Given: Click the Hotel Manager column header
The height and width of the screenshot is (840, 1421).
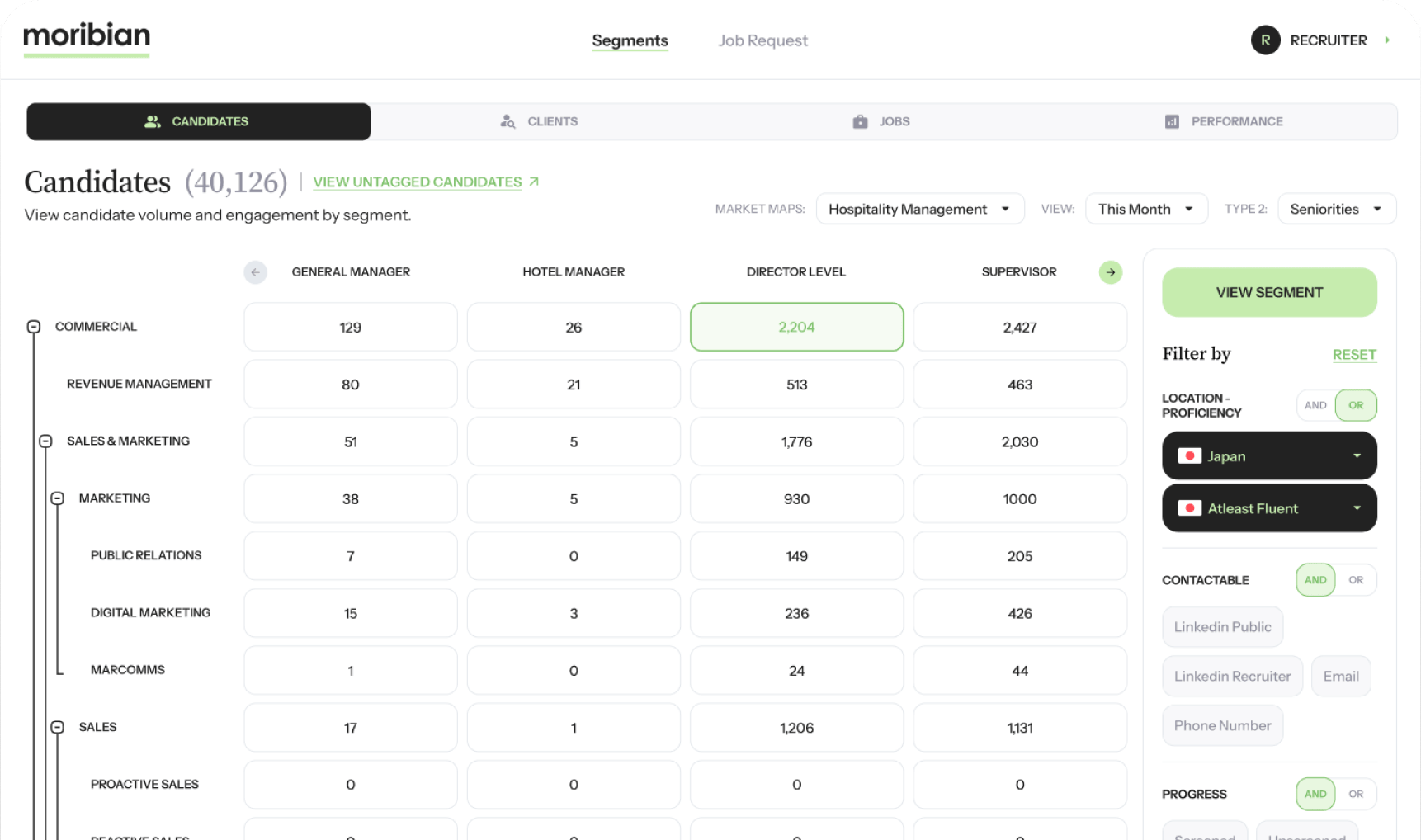Looking at the screenshot, I should [574, 271].
